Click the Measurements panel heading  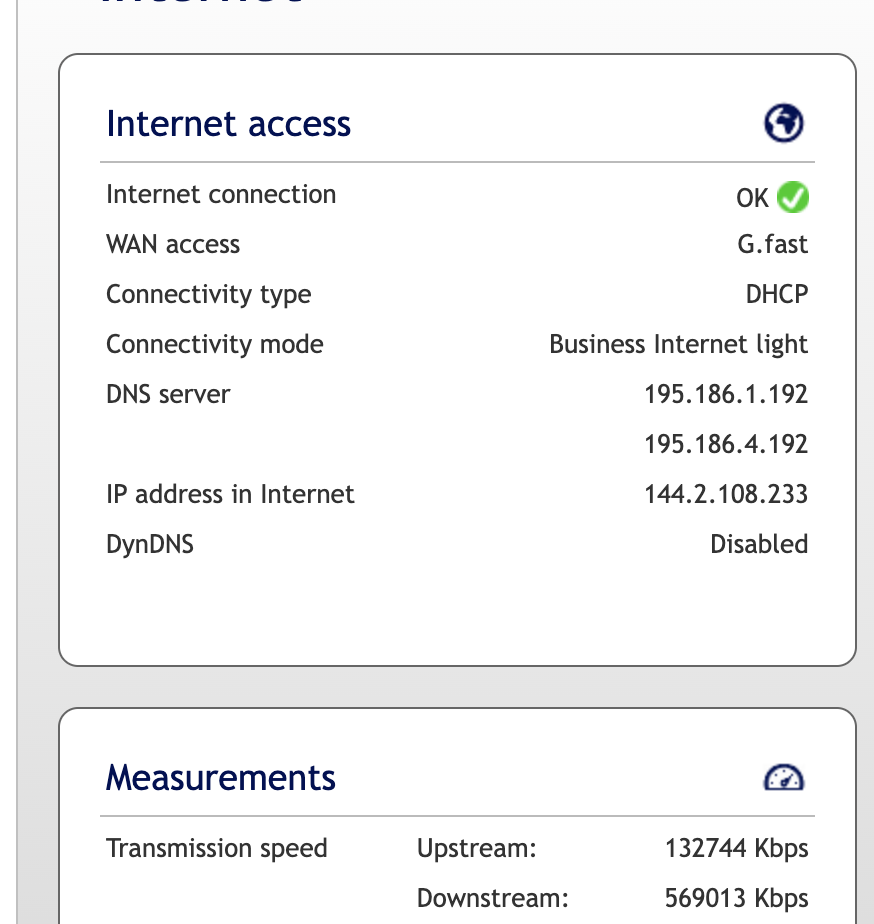(x=221, y=777)
